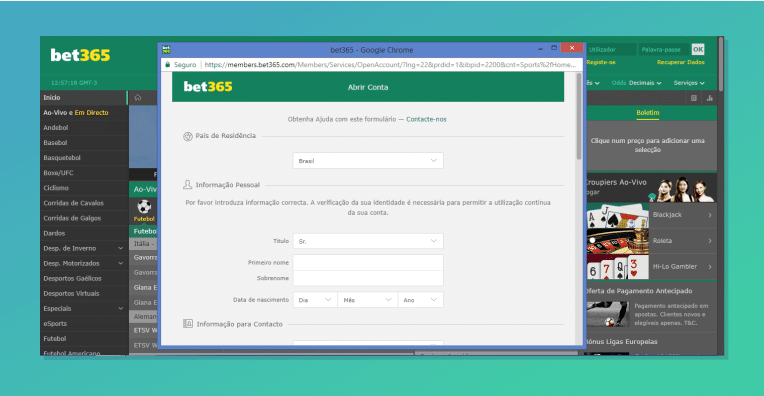Screen dimensions: 764x396
Task: Switch to the Boletim tab
Action: point(648,113)
